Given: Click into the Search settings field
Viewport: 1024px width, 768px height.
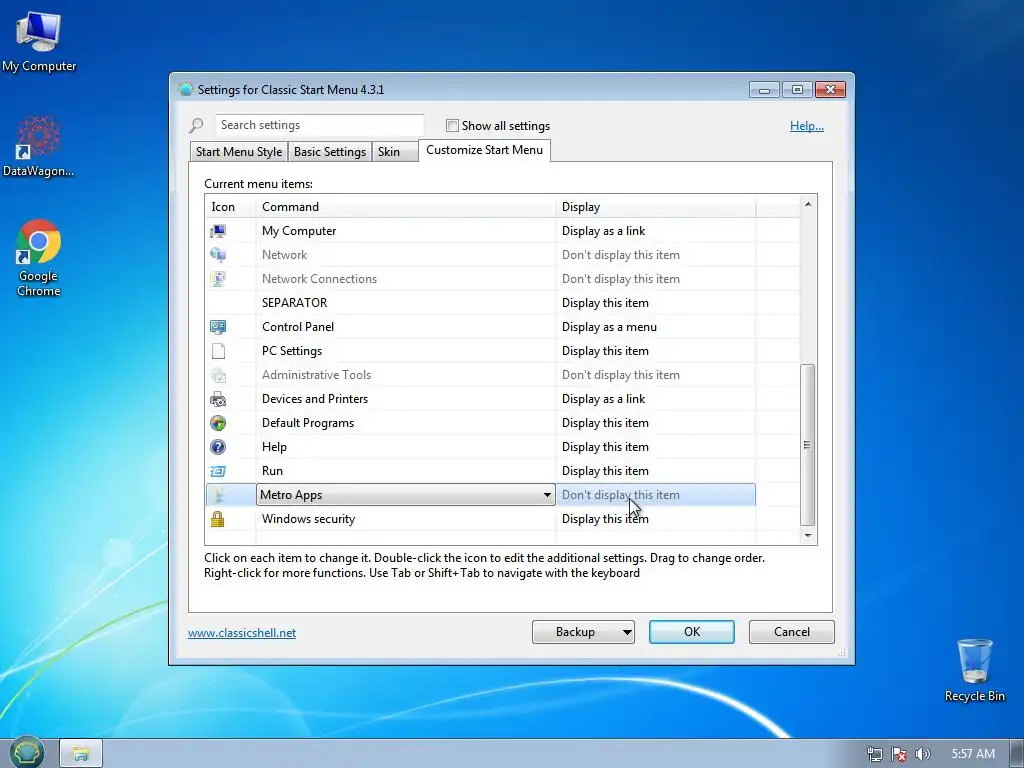Looking at the screenshot, I should 319,125.
